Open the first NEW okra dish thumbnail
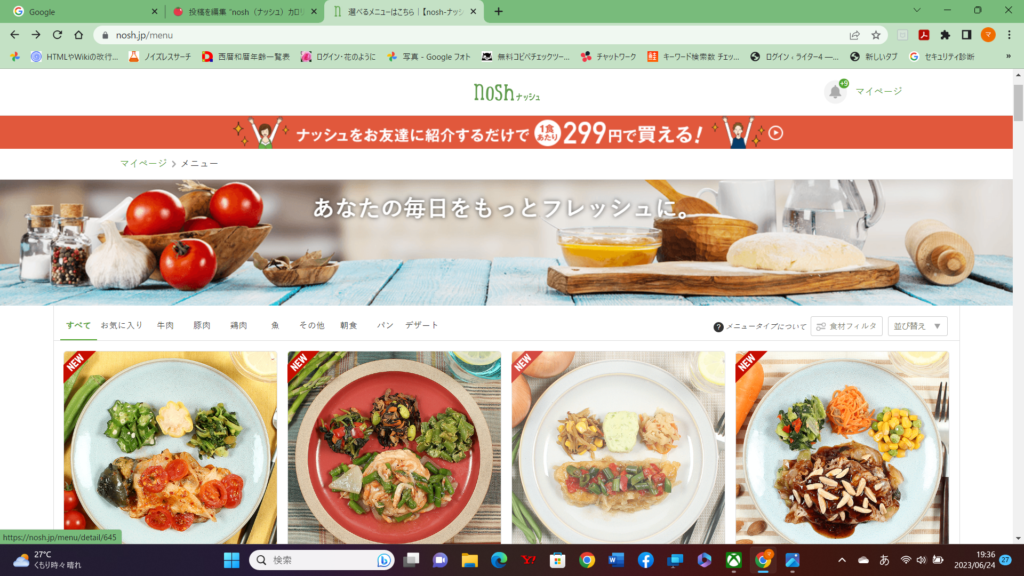1024x576 pixels. (170, 447)
